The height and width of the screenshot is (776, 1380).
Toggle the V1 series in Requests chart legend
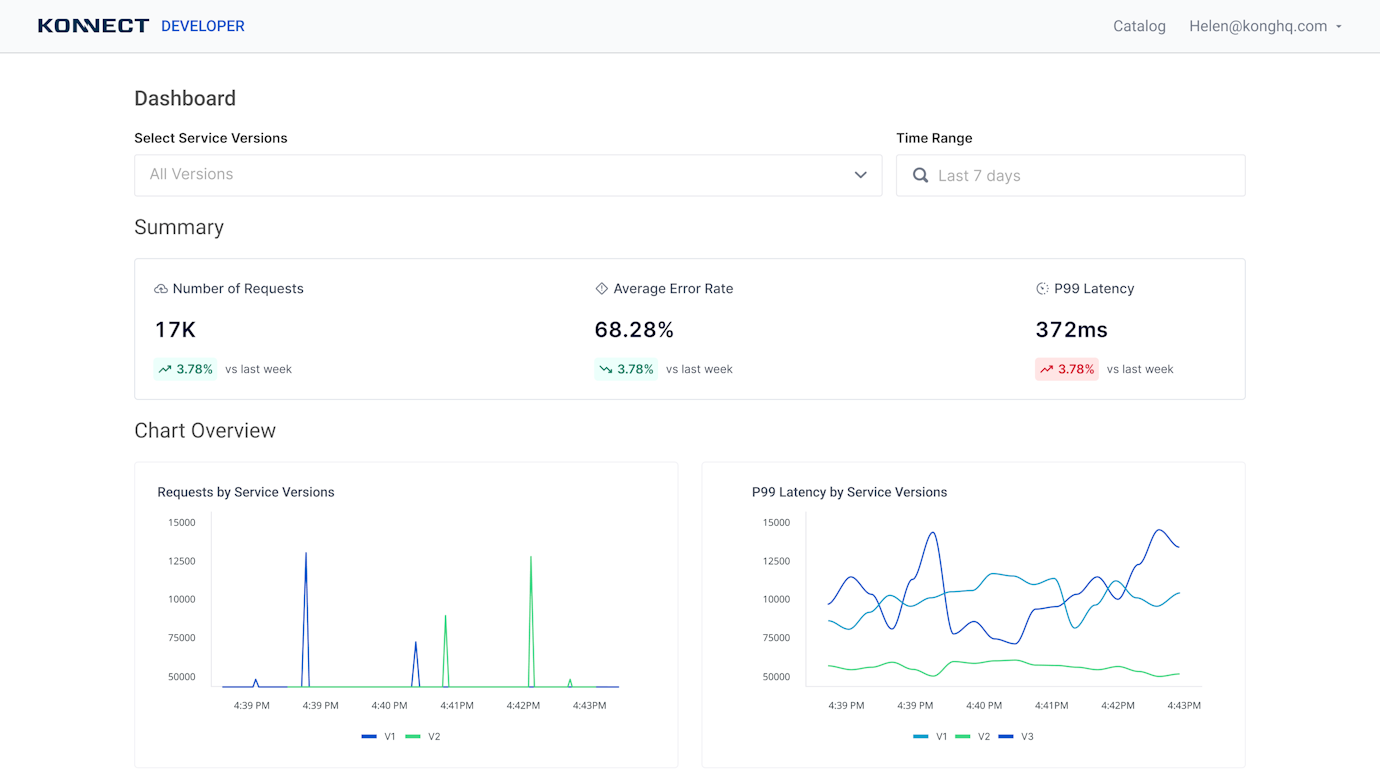pyautogui.click(x=380, y=736)
